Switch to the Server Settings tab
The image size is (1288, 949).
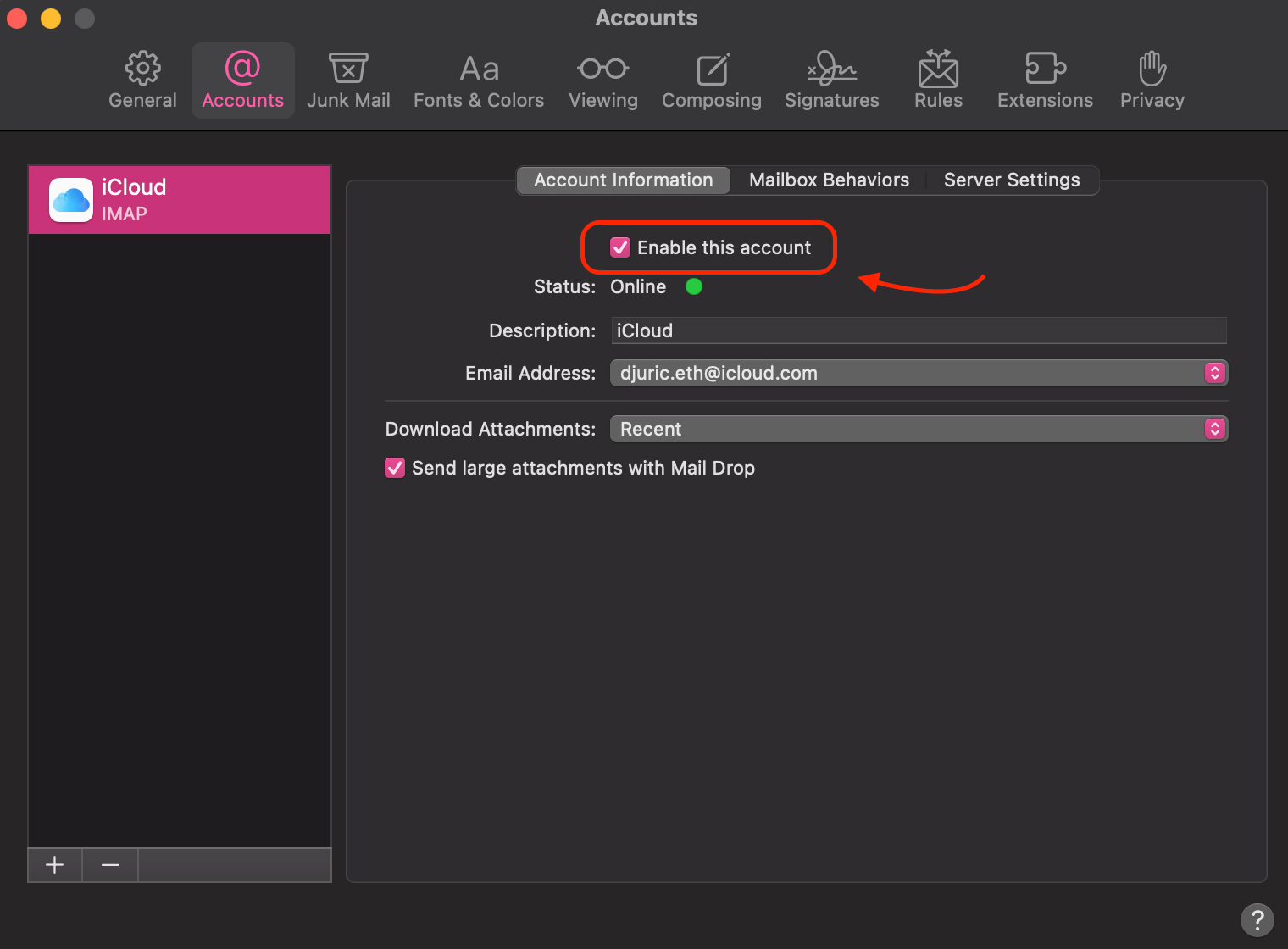(x=1012, y=180)
